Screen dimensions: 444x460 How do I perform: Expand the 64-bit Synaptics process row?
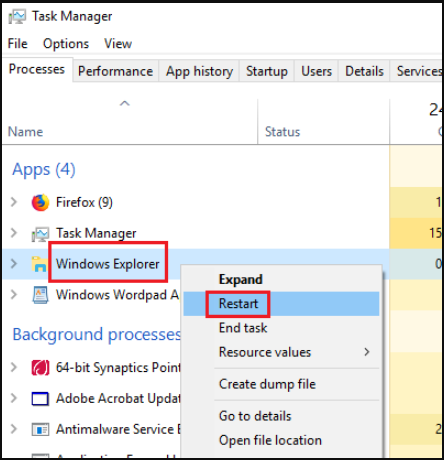14,367
